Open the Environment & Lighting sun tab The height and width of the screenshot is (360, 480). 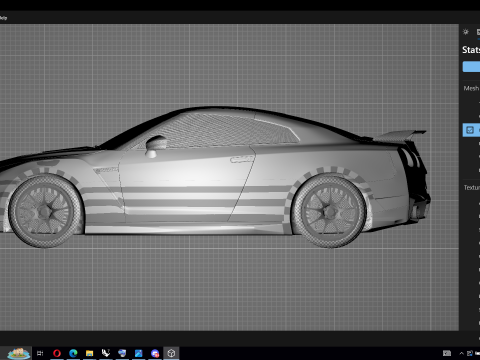(x=466, y=32)
